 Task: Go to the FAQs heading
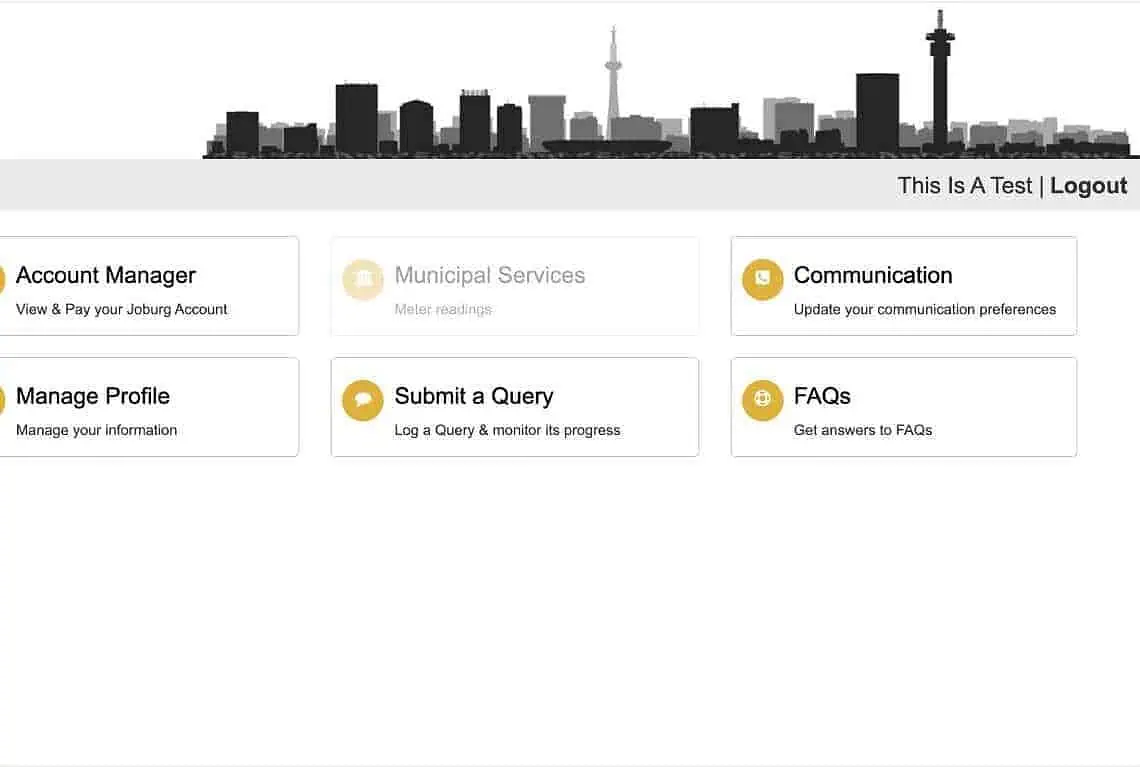click(822, 396)
